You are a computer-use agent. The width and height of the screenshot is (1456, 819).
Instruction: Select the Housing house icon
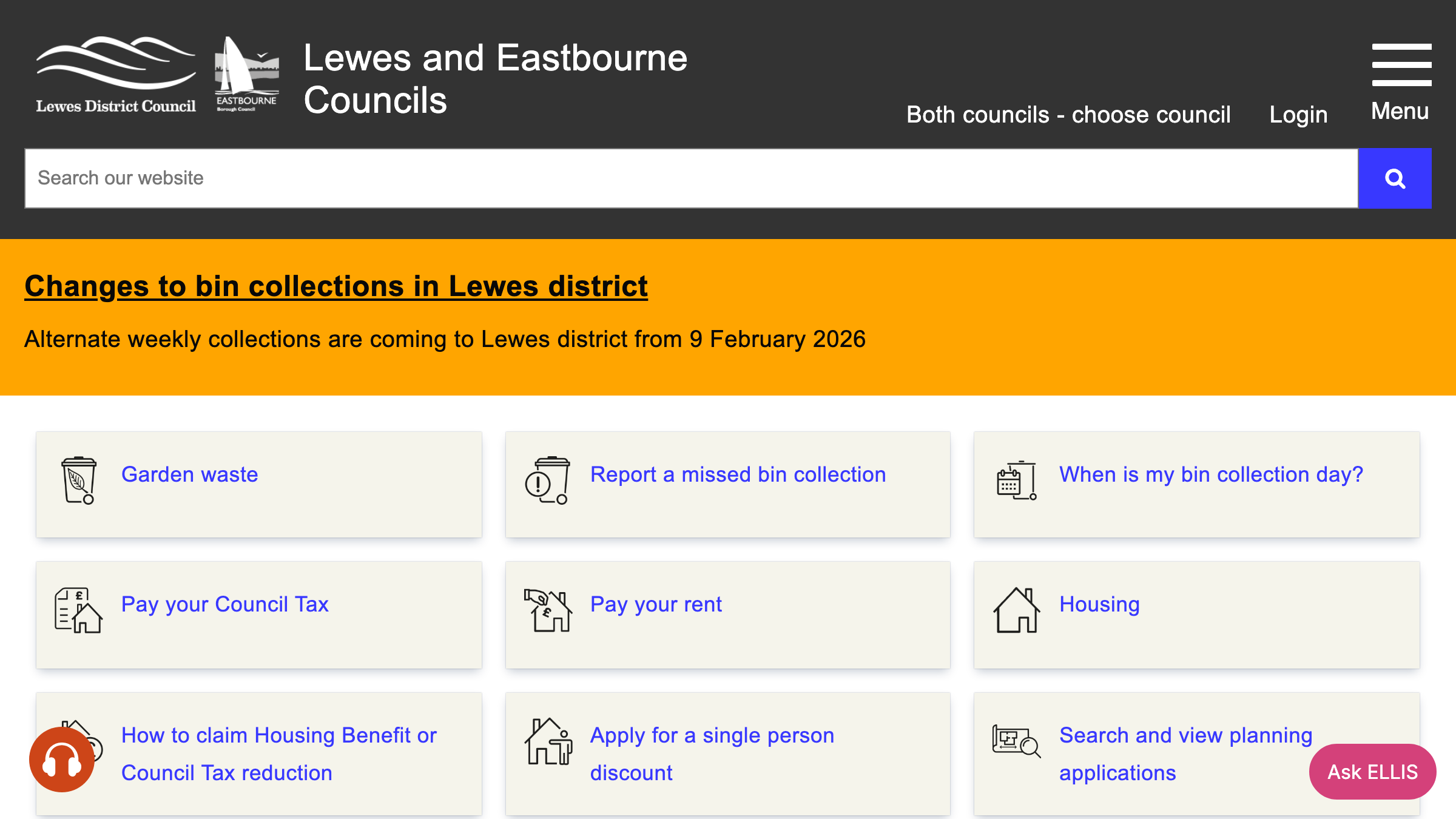[1016, 612]
